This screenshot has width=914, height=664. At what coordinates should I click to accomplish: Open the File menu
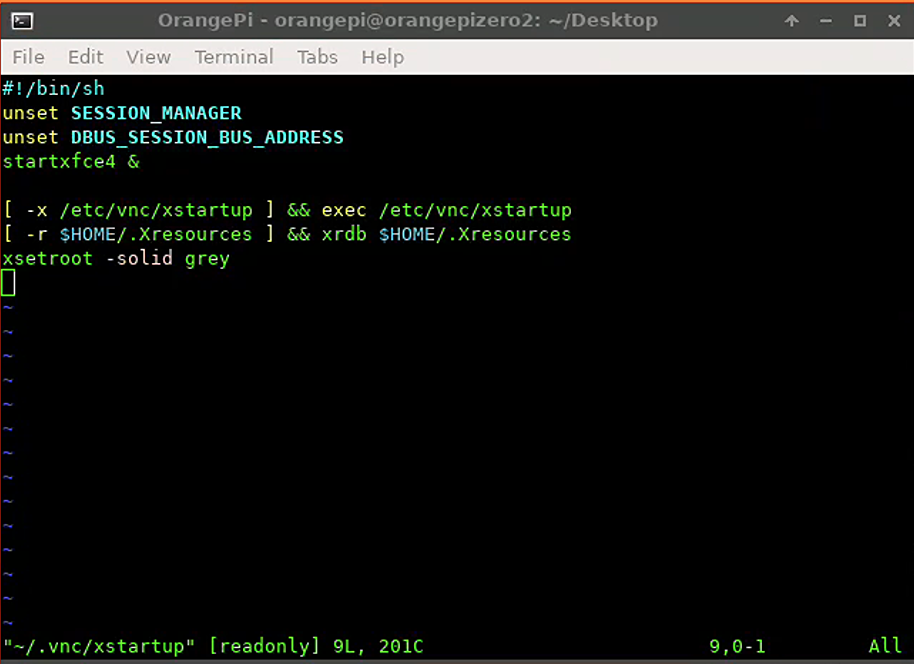(28, 57)
